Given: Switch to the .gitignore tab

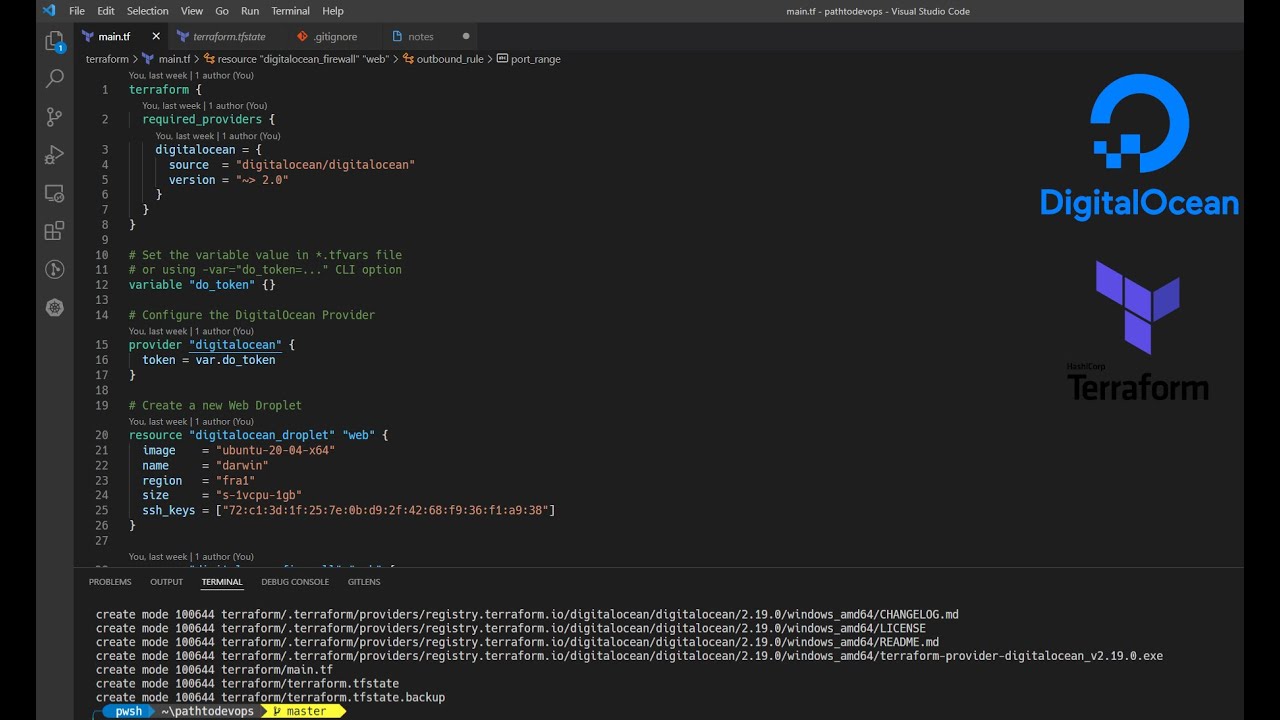Looking at the screenshot, I should [335, 36].
